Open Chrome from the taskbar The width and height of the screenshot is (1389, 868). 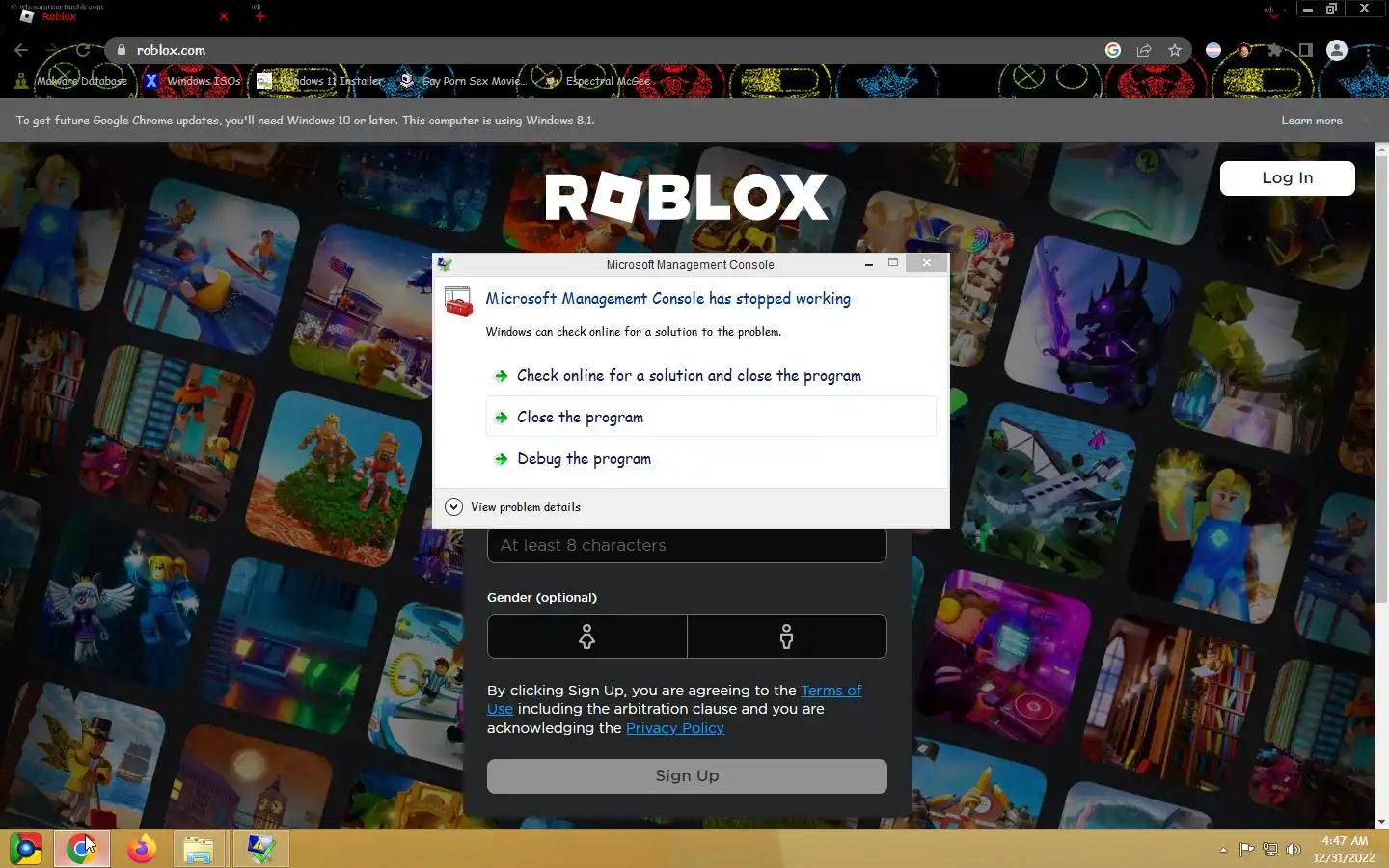82,849
